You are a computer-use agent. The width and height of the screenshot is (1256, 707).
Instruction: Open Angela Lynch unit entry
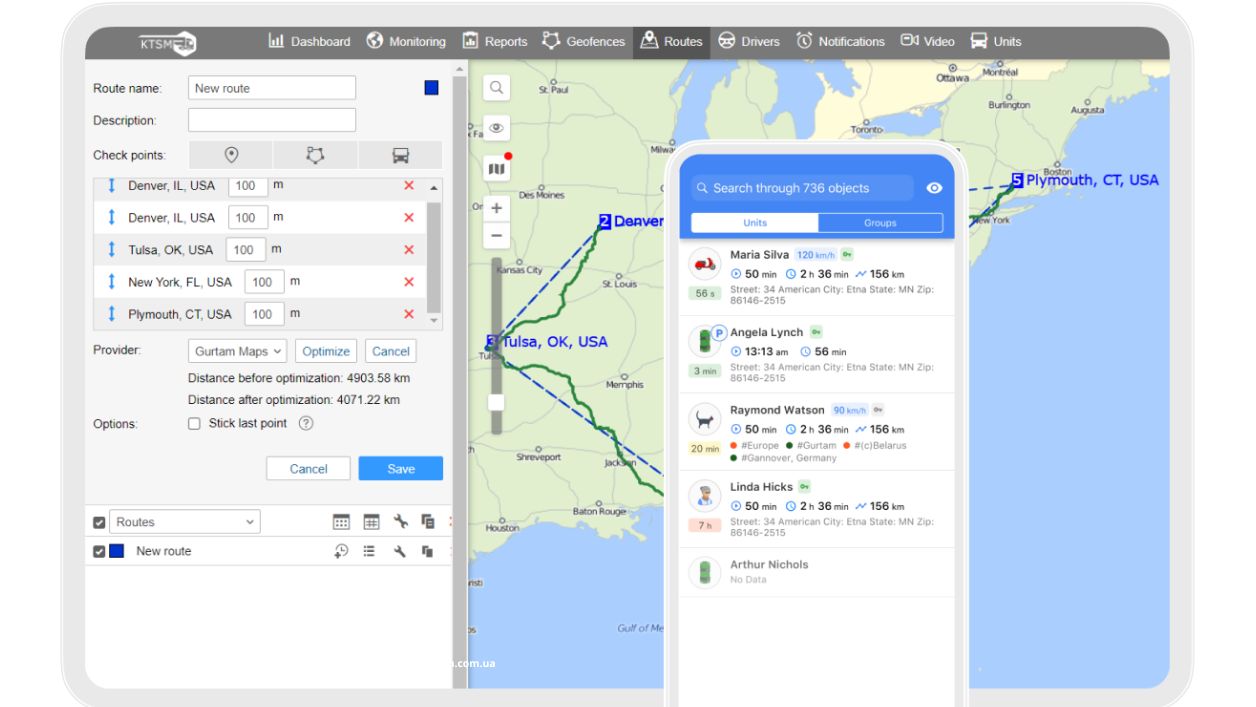pyautogui.click(x=817, y=354)
